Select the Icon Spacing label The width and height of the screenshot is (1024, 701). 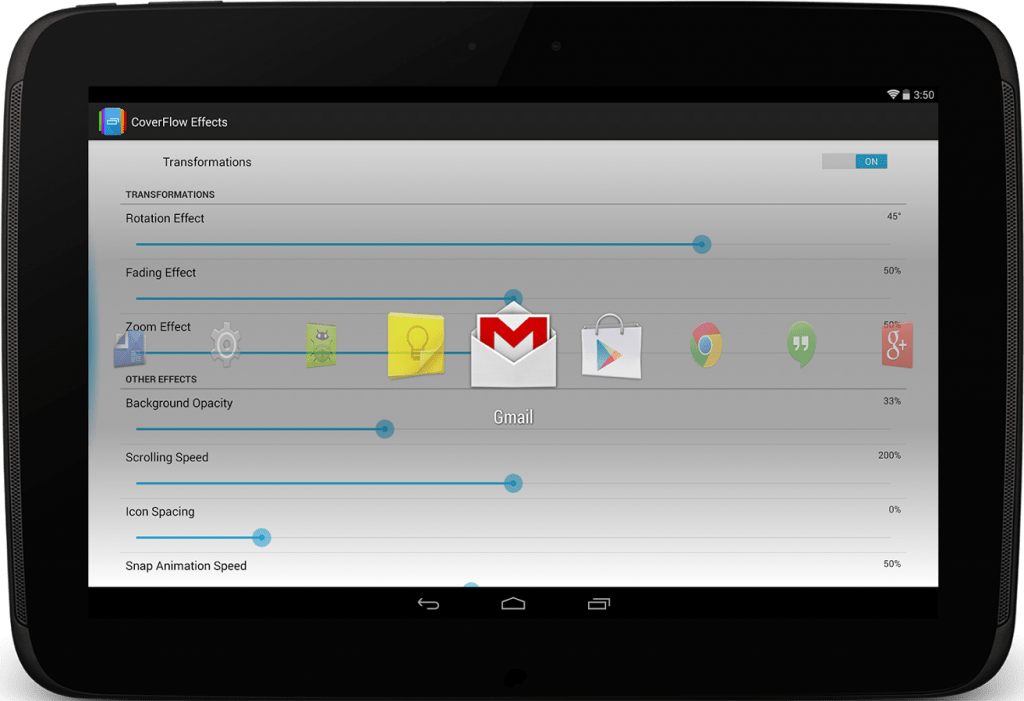pos(160,512)
